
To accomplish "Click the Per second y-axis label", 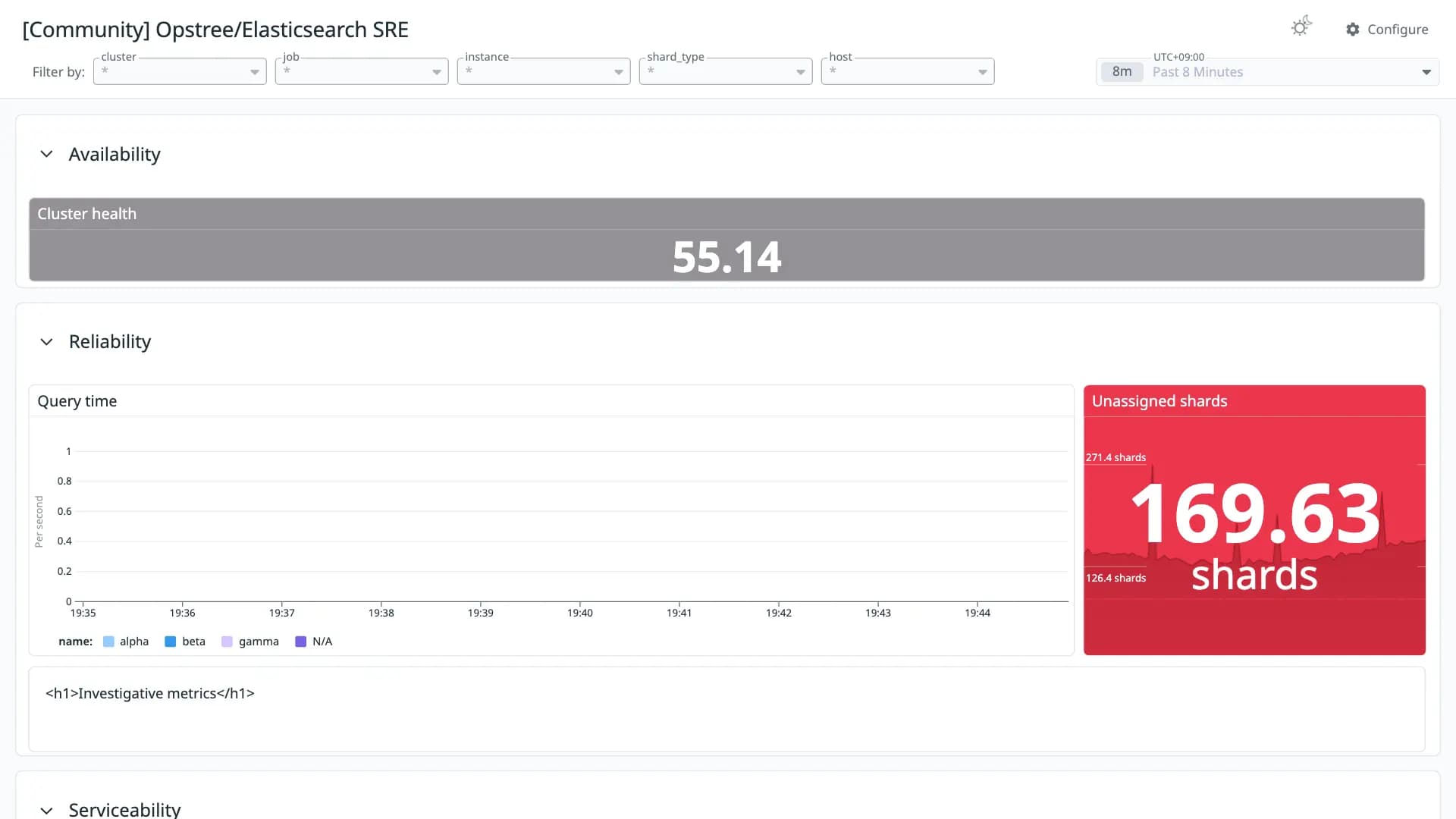I will [x=39, y=522].
